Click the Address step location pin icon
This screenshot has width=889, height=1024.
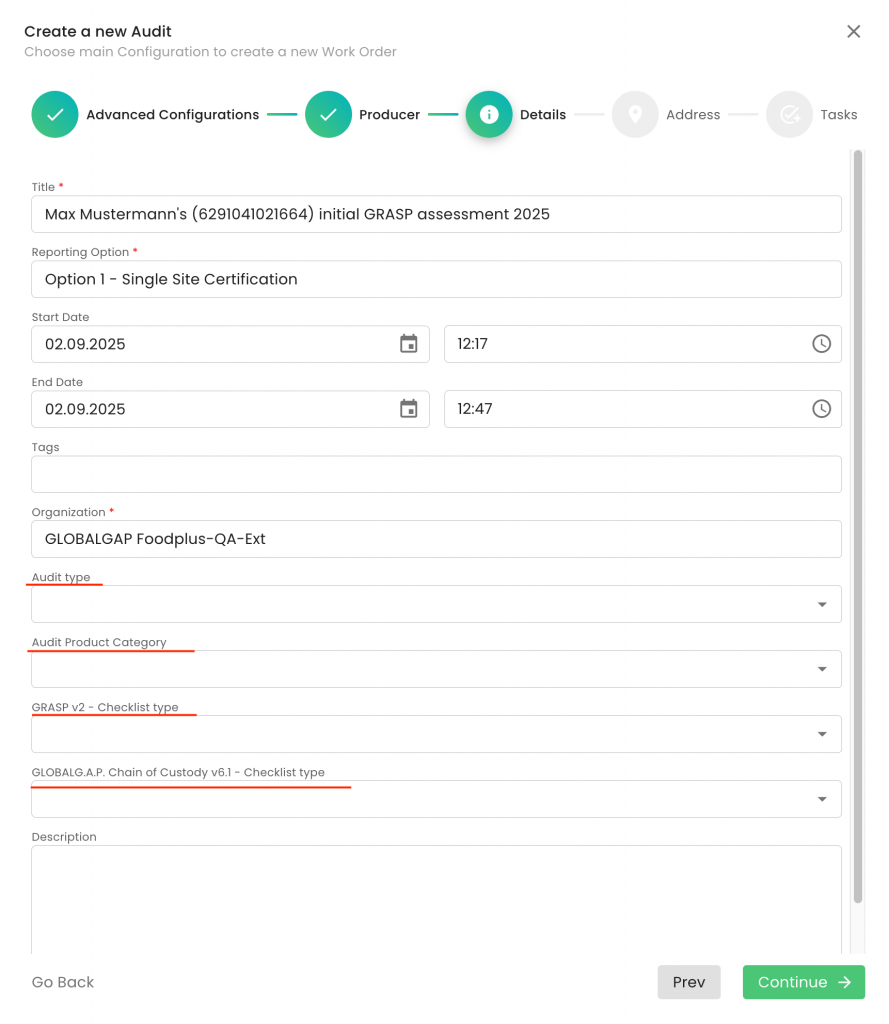634,115
